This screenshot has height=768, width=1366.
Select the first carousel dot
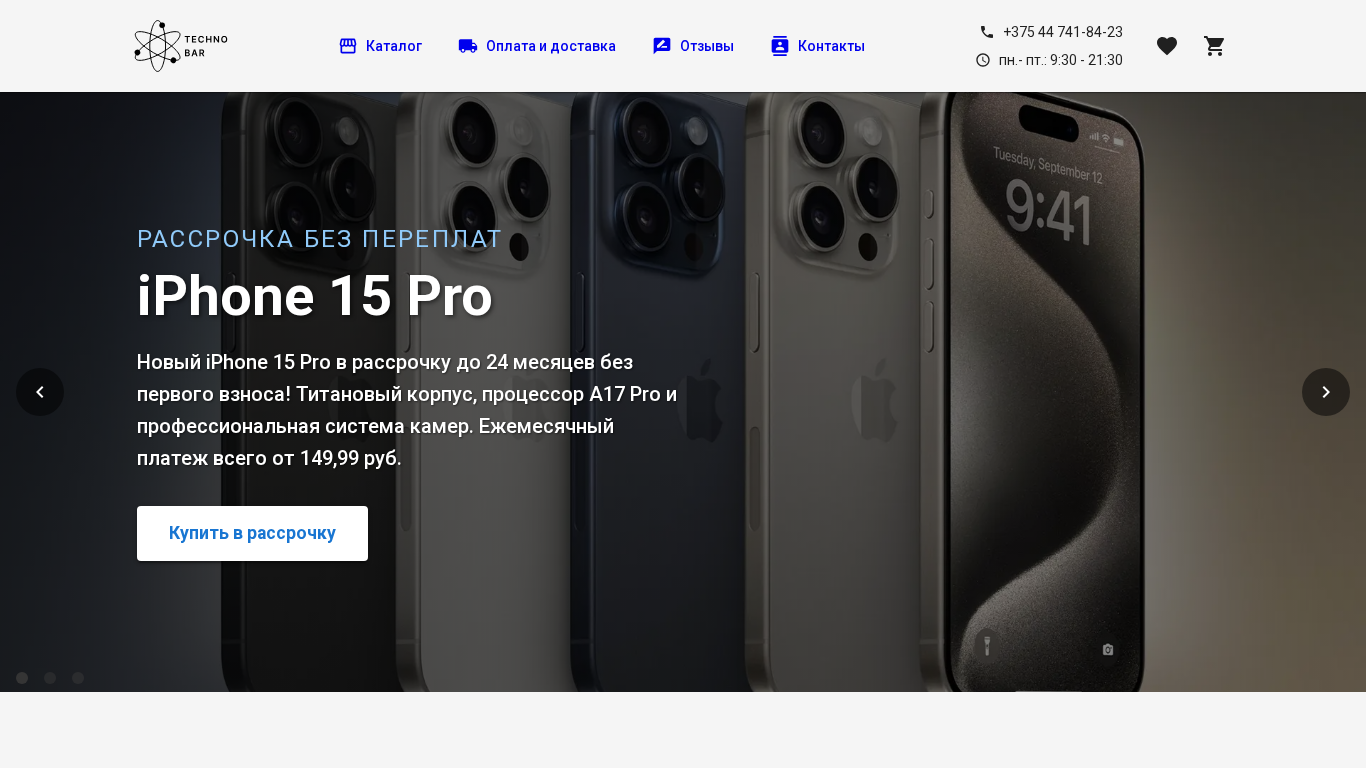point(22,678)
